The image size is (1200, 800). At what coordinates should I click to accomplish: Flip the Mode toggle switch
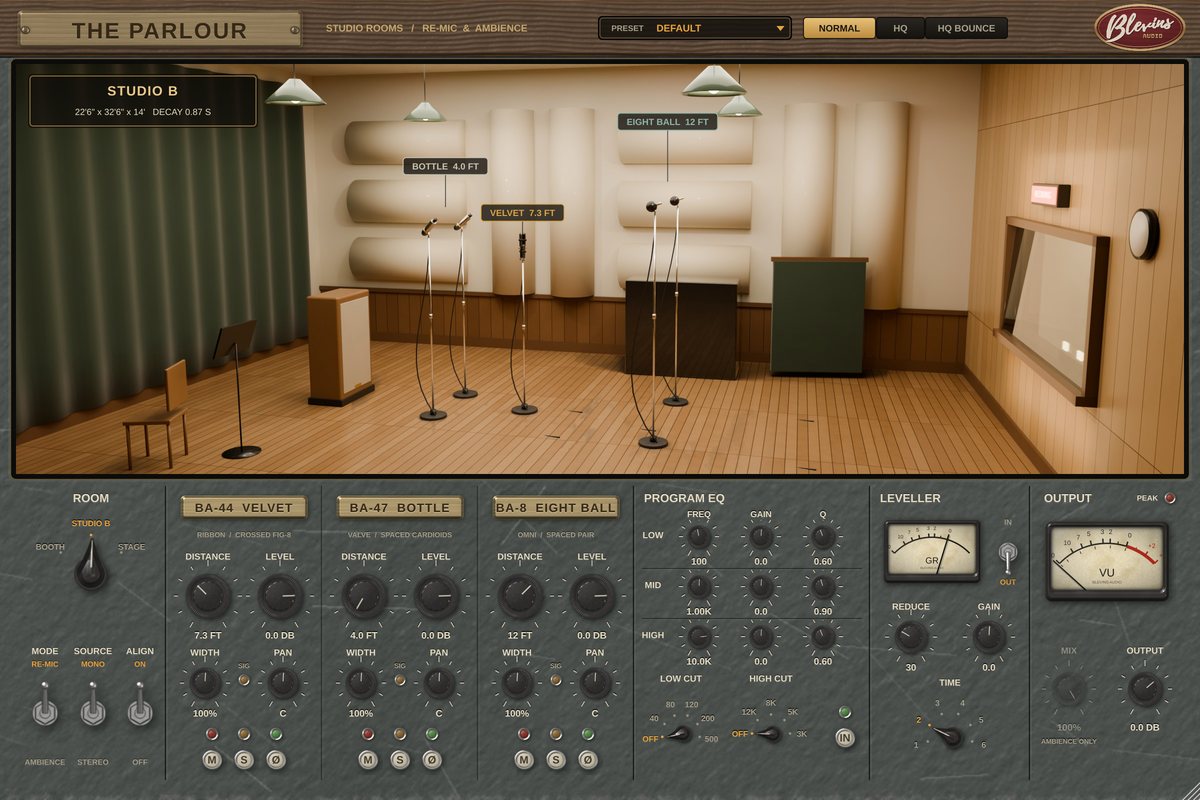(x=44, y=705)
